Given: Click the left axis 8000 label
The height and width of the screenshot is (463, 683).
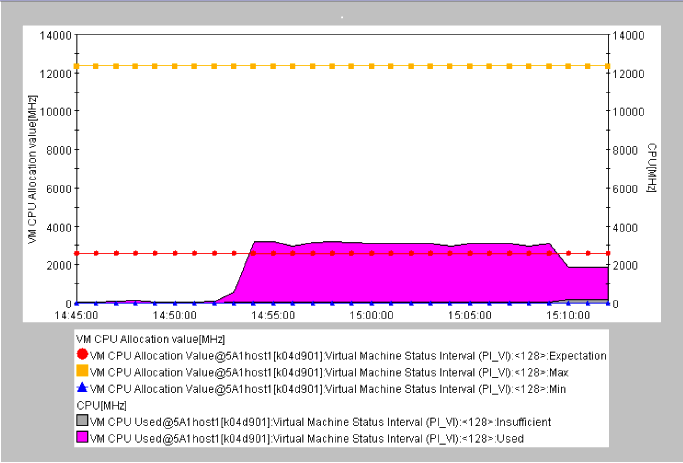Looking at the screenshot, I should point(59,150).
